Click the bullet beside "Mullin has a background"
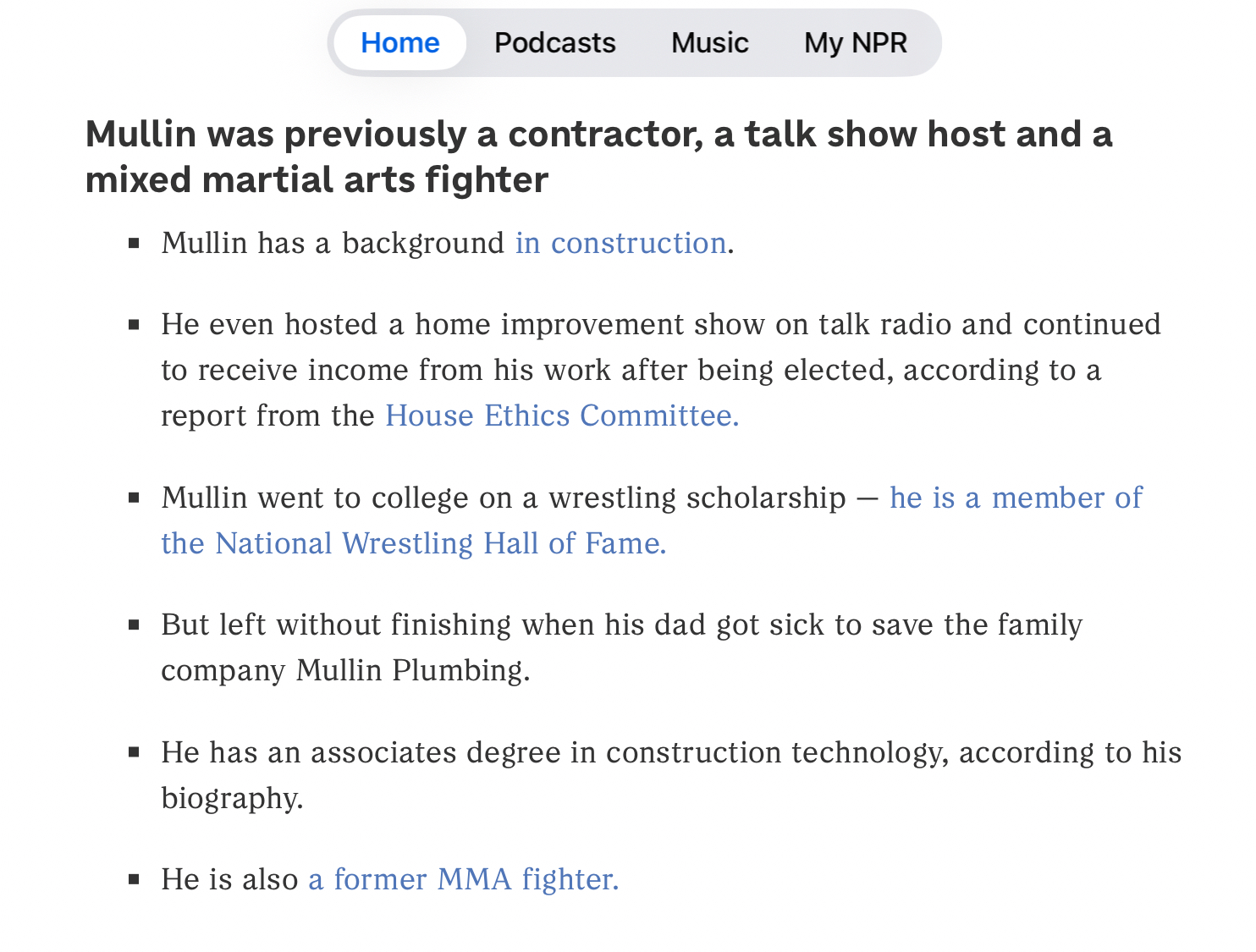The height and width of the screenshot is (952, 1256). pyautogui.click(x=134, y=244)
